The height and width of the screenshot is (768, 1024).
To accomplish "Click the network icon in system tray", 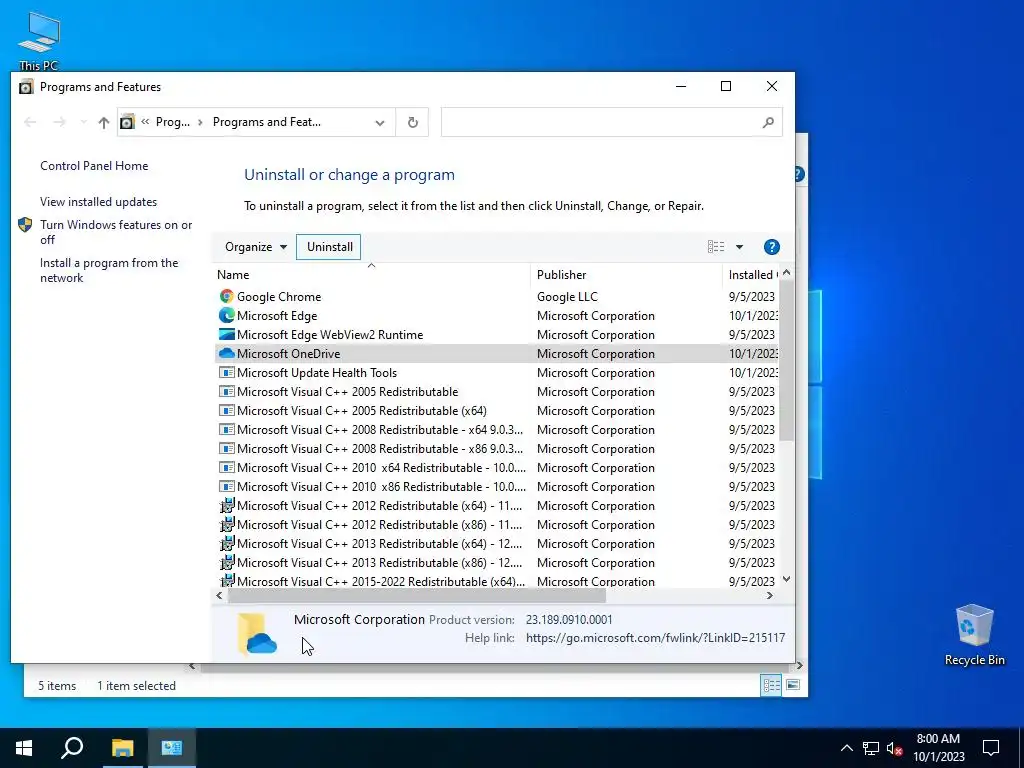I will pos(871,748).
